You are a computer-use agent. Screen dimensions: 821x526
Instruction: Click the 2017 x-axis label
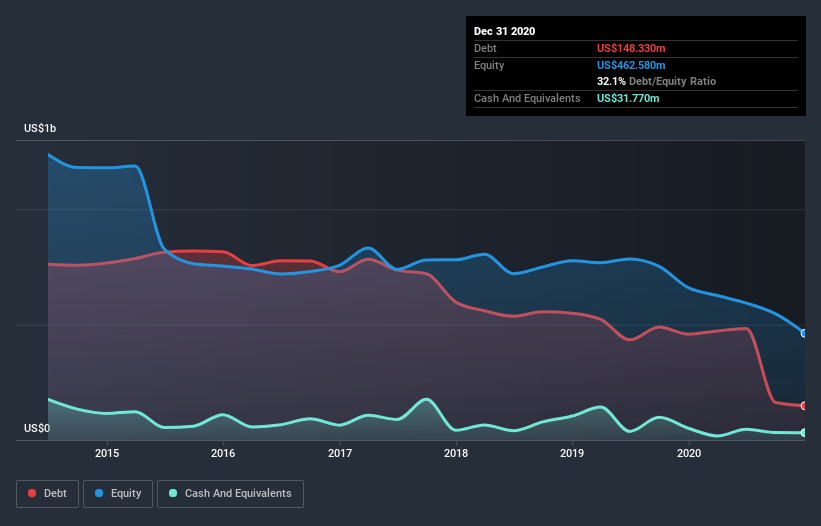click(340, 453)
